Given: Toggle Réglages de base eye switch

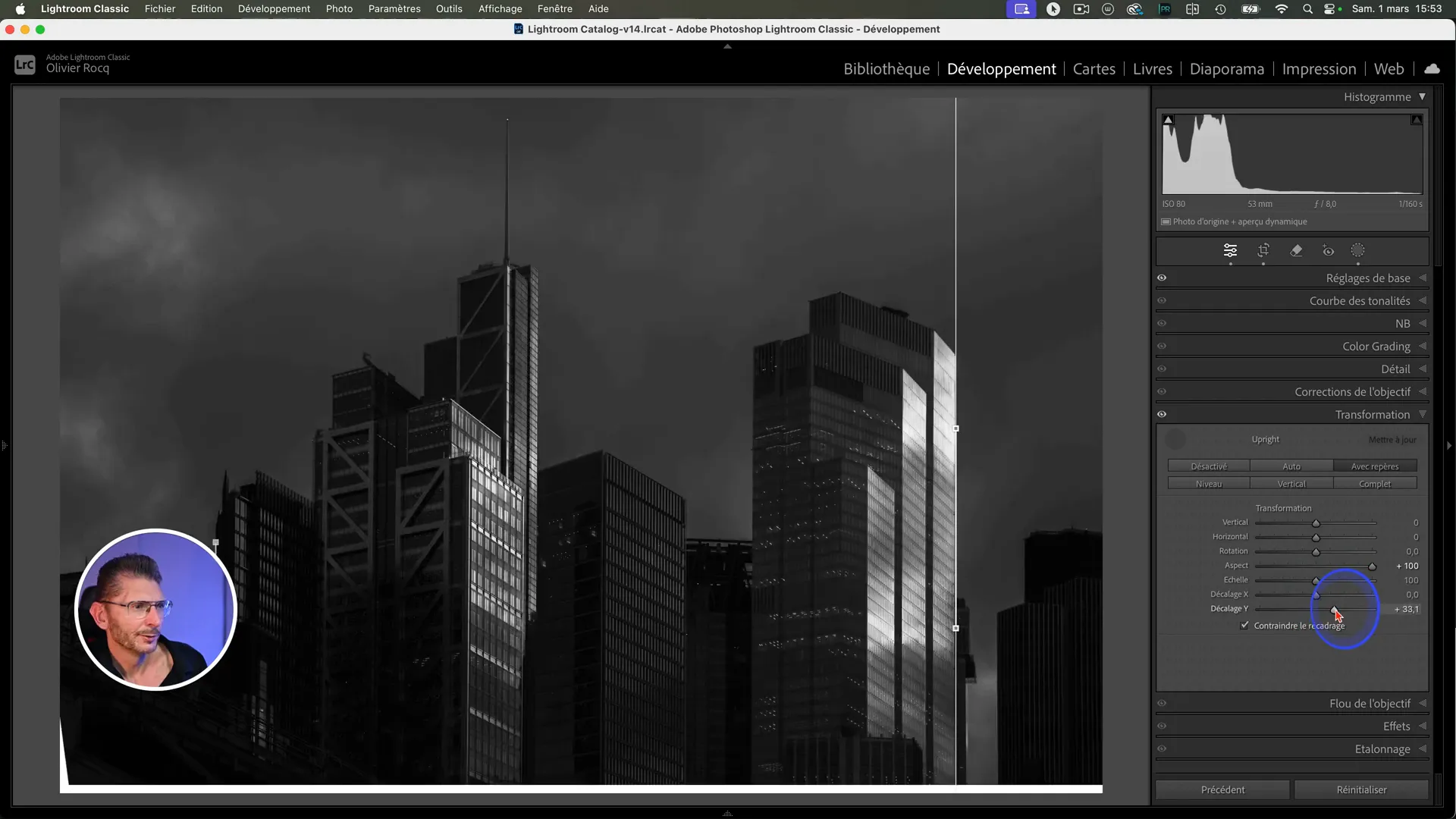Looking at the screenshot, I should tap(1162, 278).
